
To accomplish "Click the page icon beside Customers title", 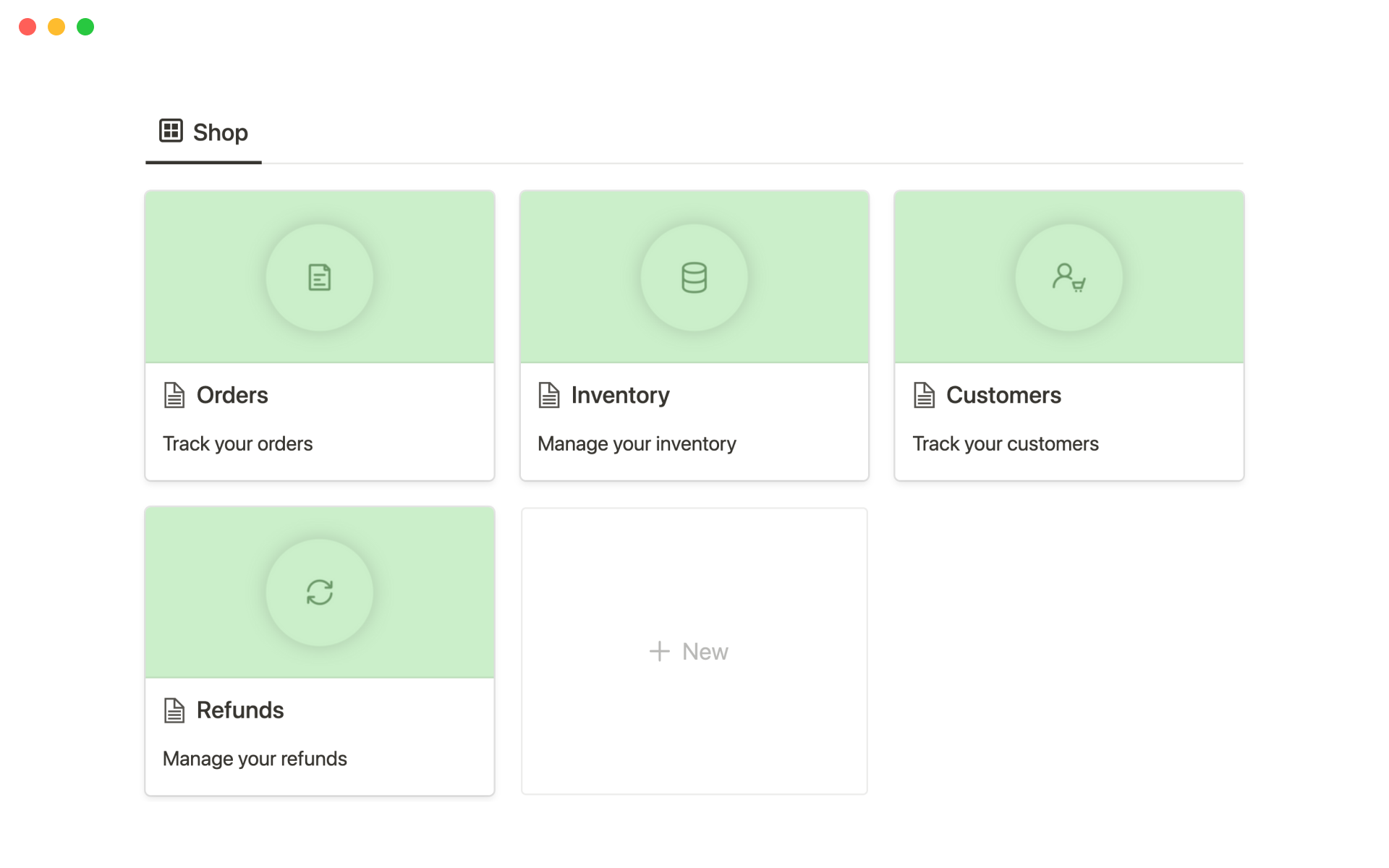I will pyautogui.click(x=924, y=396).
